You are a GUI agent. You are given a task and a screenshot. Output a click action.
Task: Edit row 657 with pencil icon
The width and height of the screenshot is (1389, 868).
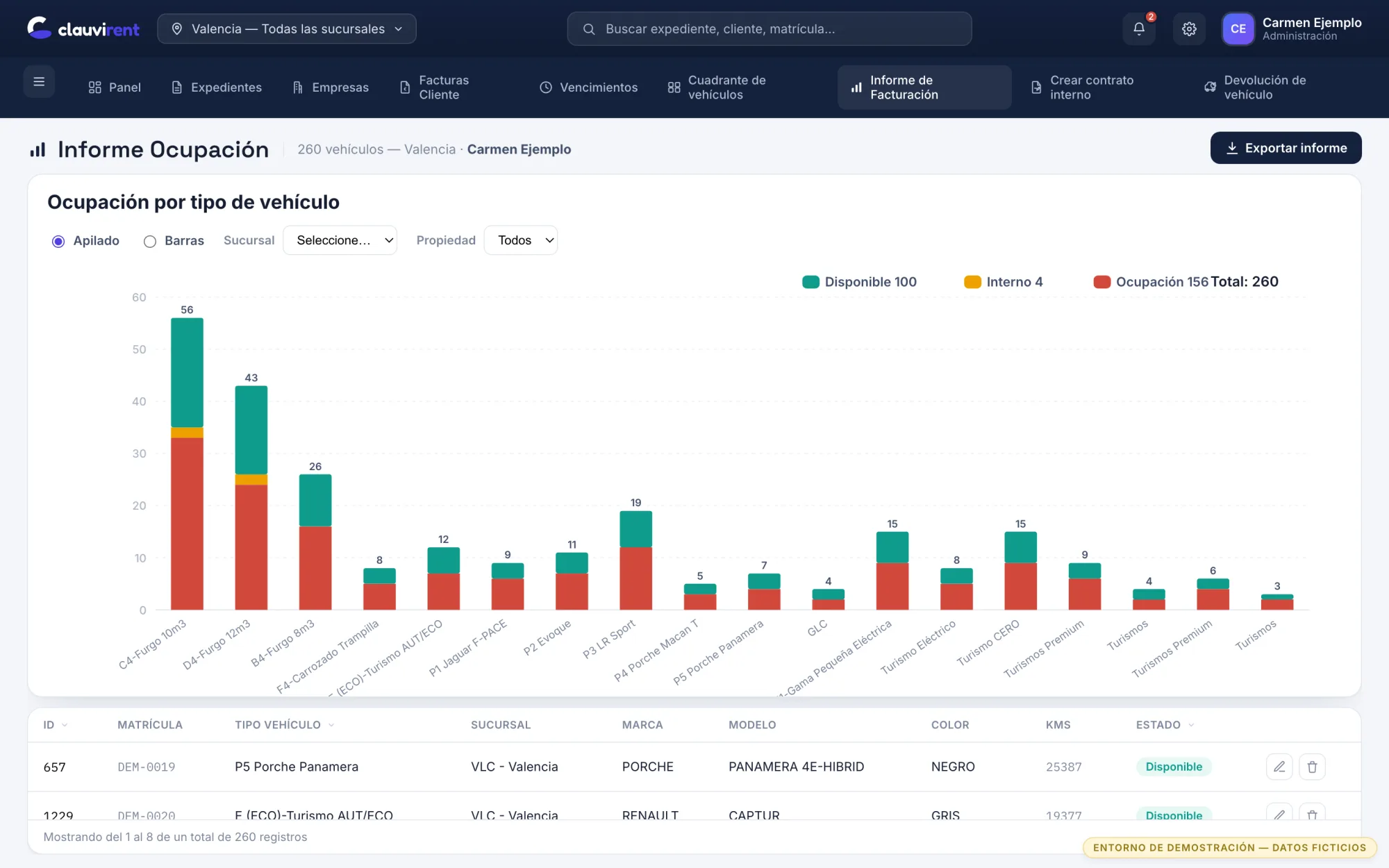click(1279, 767)
